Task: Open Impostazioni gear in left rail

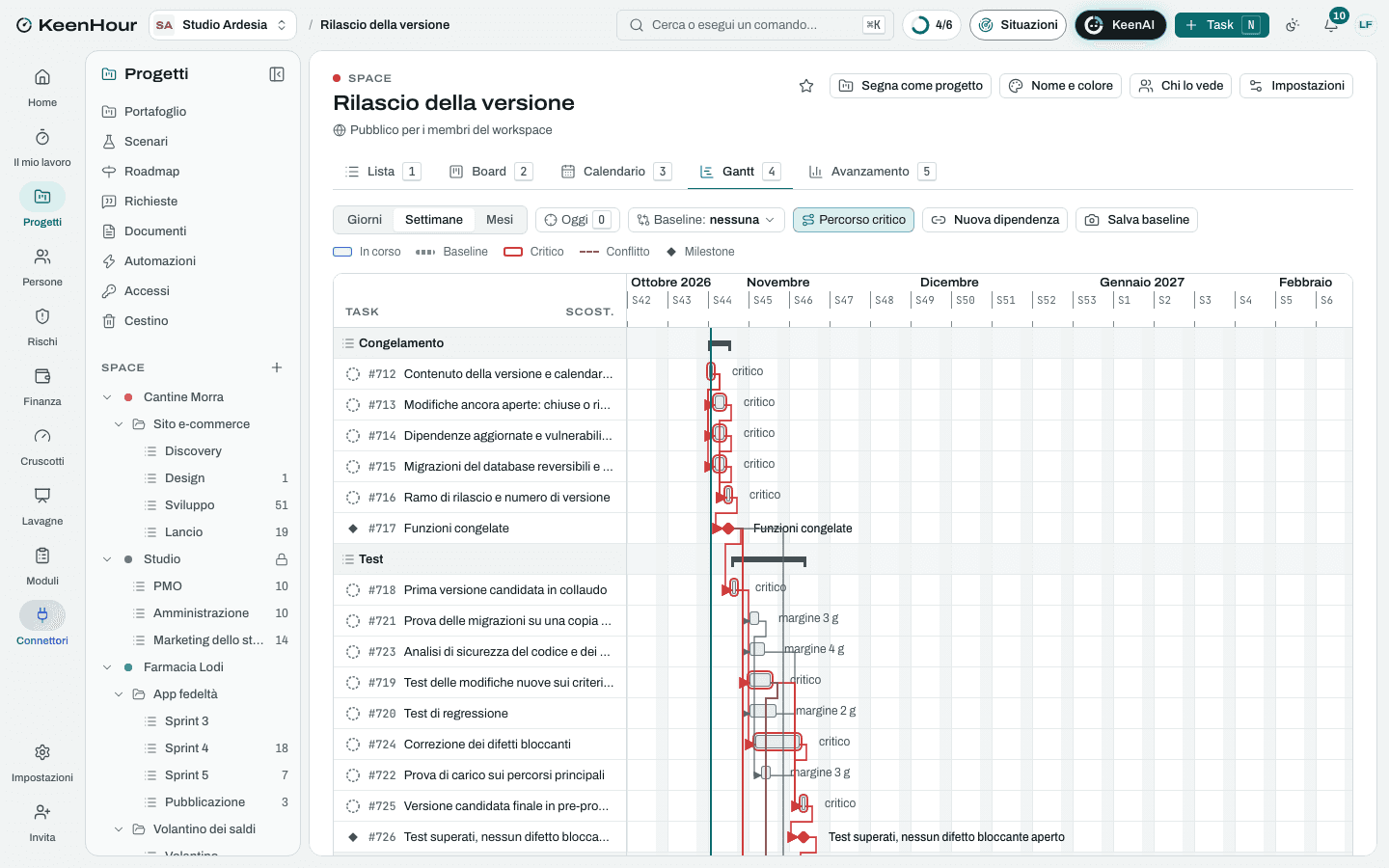Action: [x=42, y=763]
